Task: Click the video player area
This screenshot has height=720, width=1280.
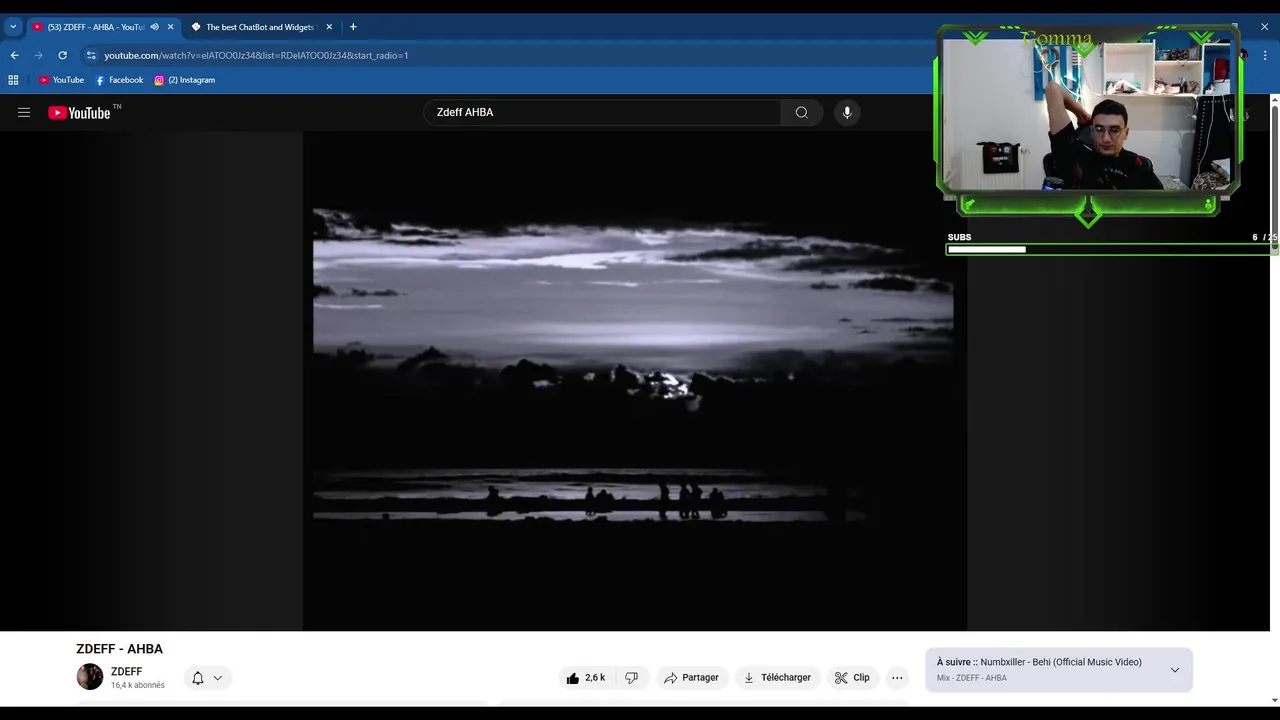Action: [634, 381]
